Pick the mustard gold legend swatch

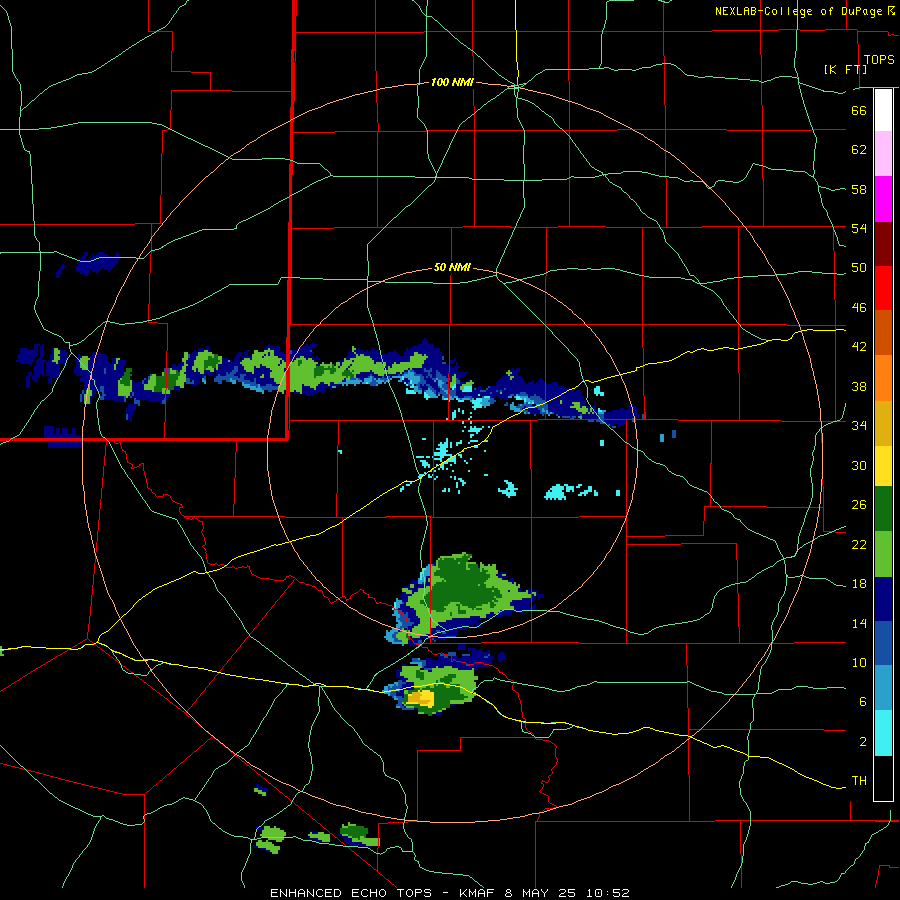tap(883, 423)
